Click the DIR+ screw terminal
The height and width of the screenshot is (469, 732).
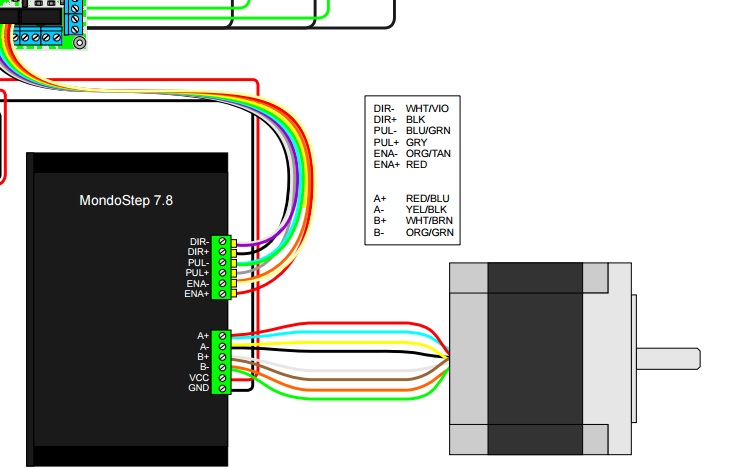pyautogui.click(x=221, y=252)
